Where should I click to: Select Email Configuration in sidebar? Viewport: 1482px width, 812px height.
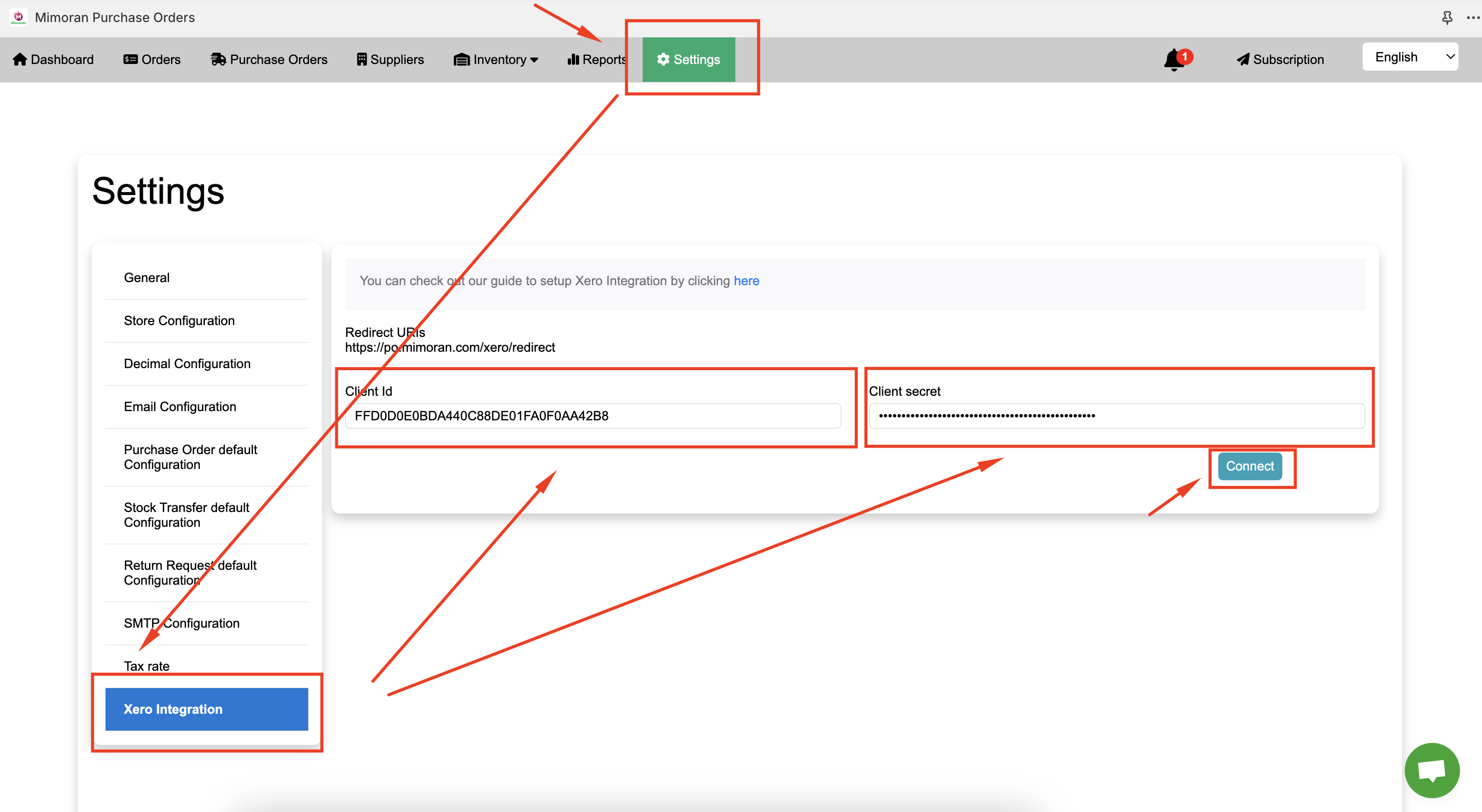click(x=206, y=407)
